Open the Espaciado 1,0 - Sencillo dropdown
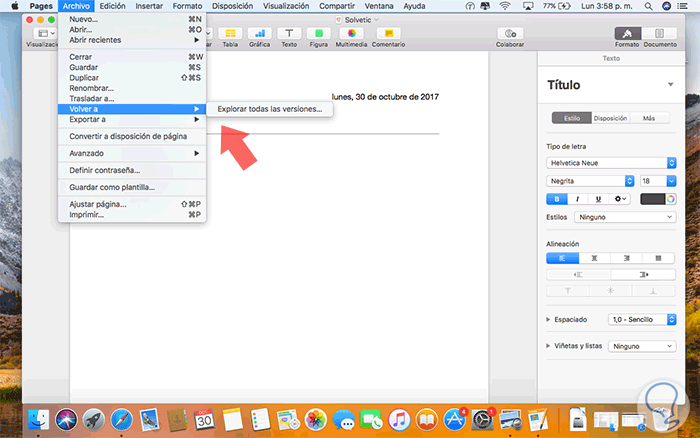 pyautogui.click(x=642, y=319)
